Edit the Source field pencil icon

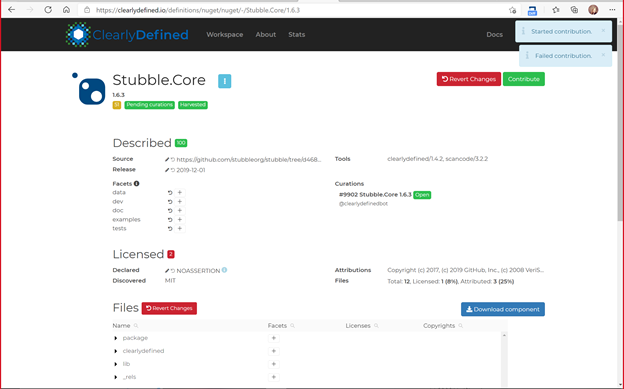[167, 160]
